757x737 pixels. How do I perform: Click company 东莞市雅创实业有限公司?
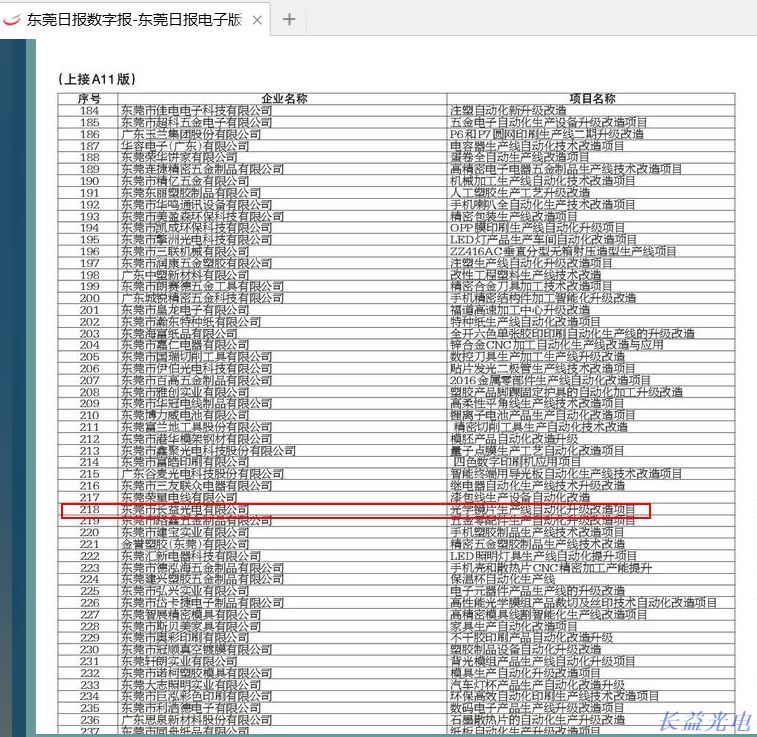(185, 392)
